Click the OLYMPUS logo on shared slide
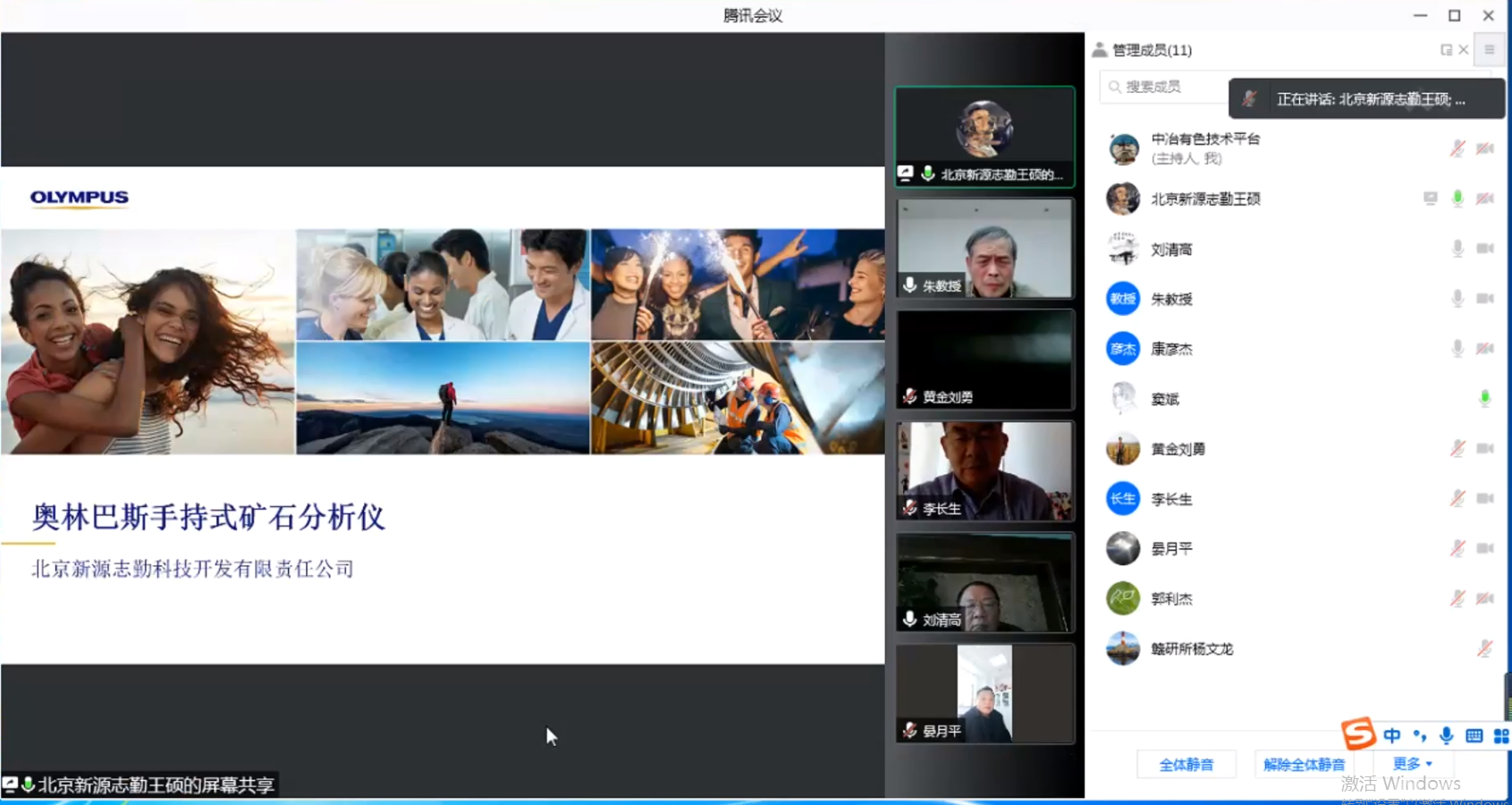Viewport: 1512px width, 805px height. coord(80,198)
